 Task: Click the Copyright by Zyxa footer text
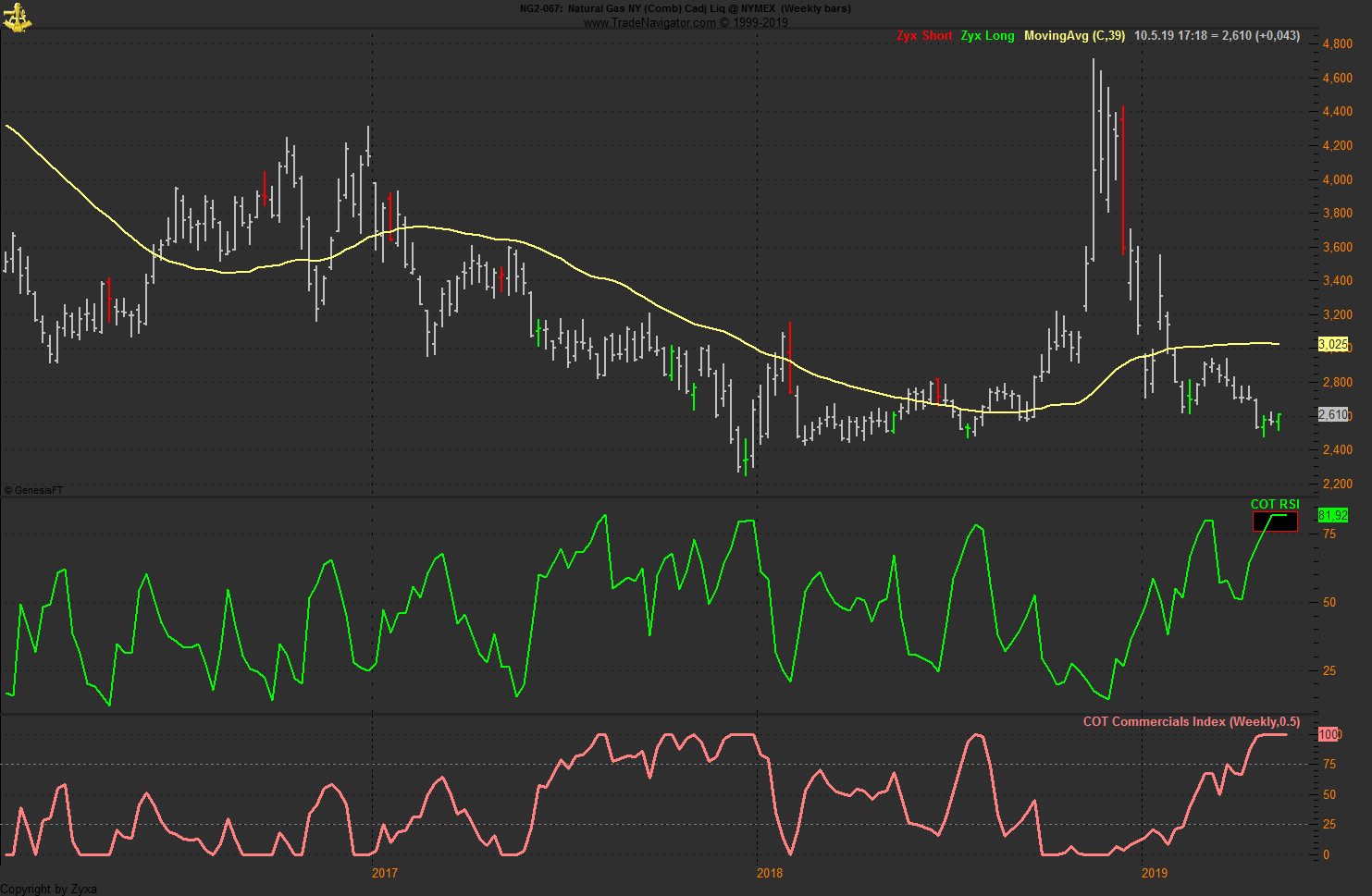[x=48, y=889]
